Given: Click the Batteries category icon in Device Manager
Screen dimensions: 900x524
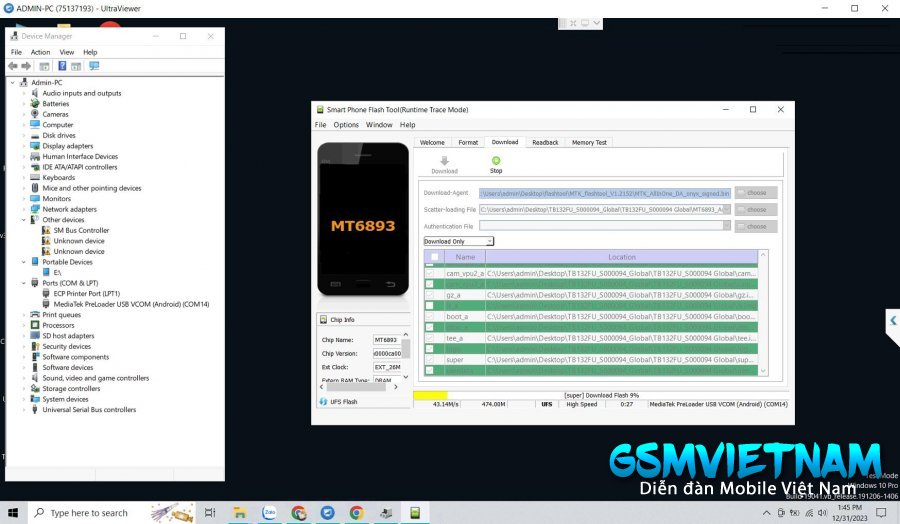Looking at the screenshot, I should pos(35,103).
